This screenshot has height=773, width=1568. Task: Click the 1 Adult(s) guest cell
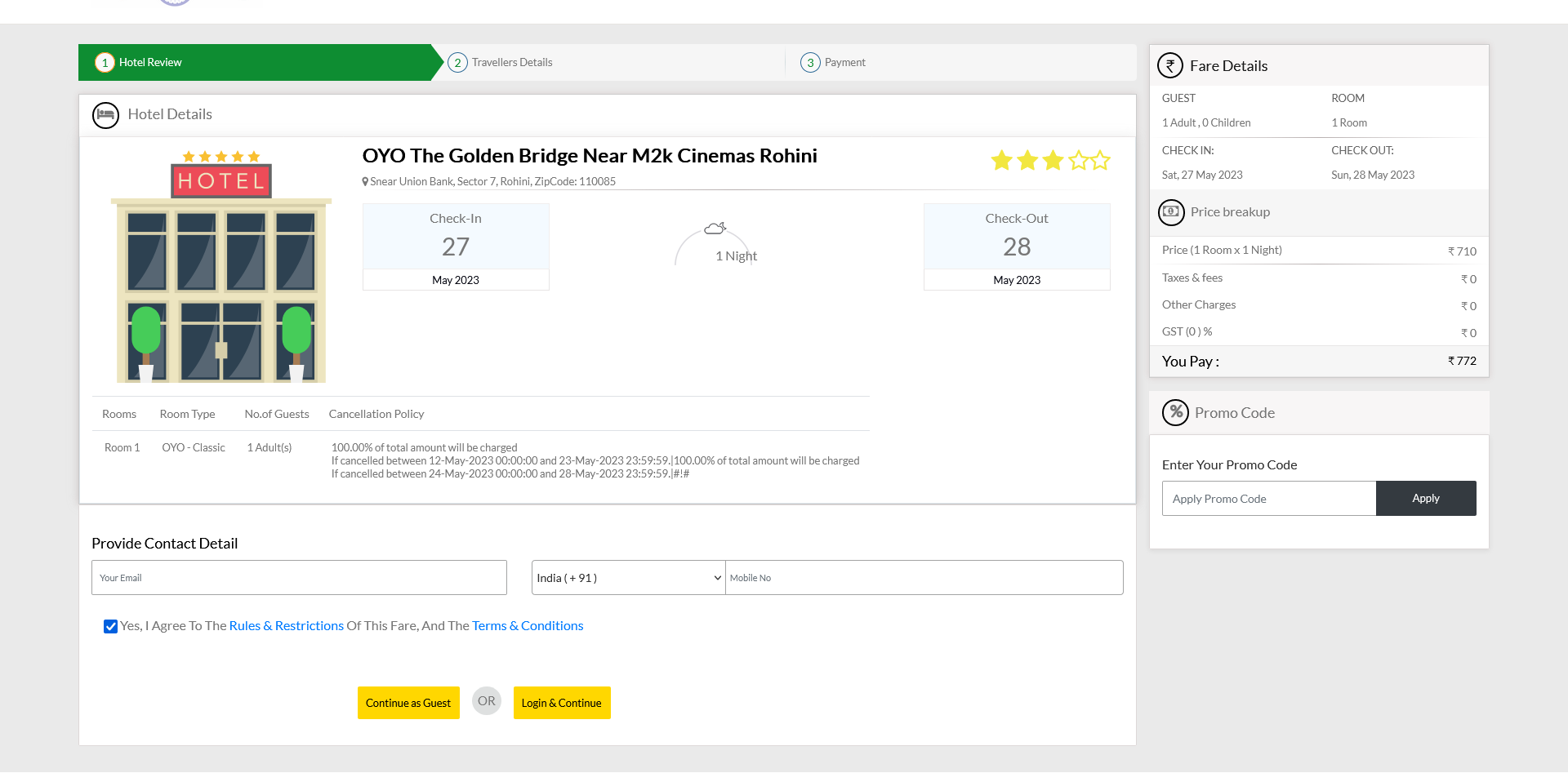[x=269, y=448]
